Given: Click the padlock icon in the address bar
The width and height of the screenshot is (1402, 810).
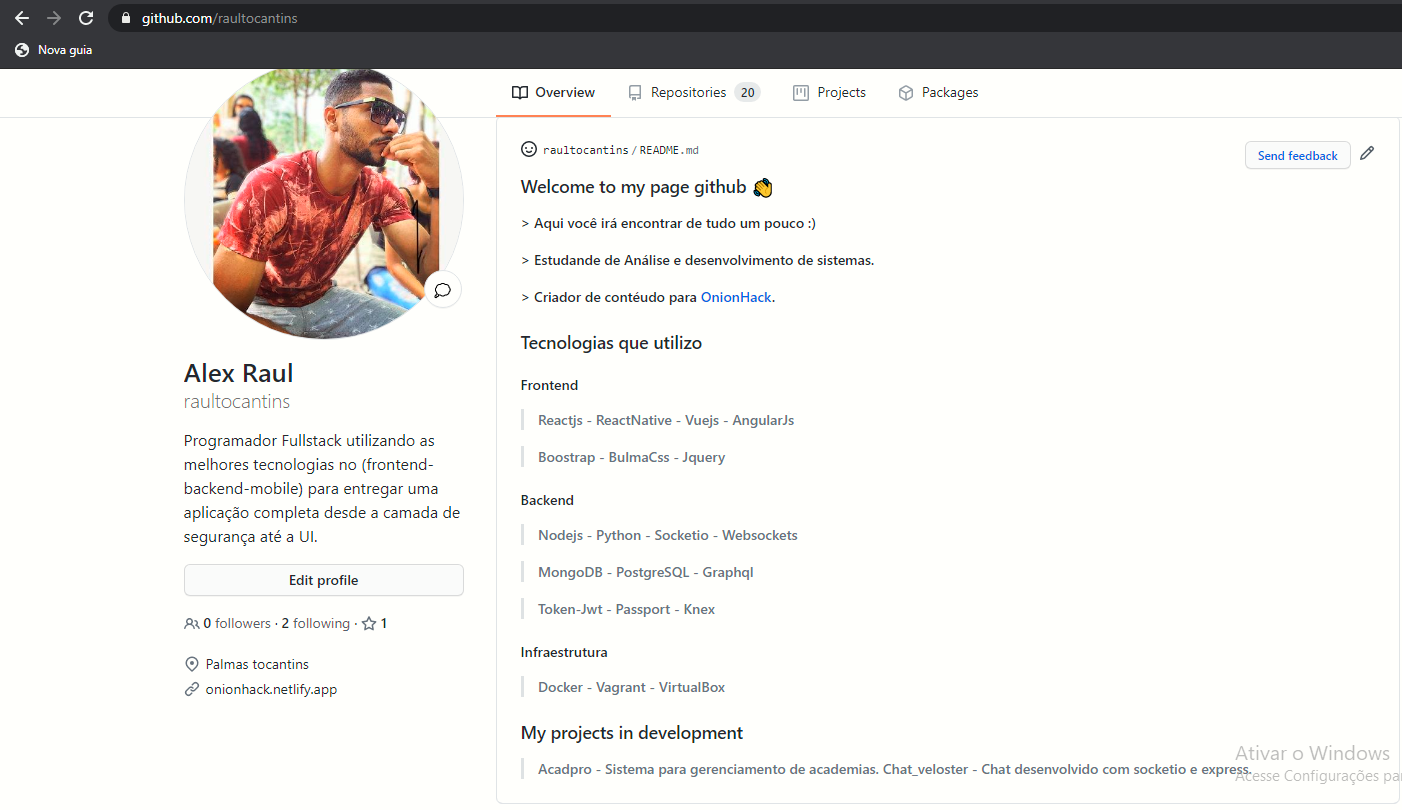Looking at the screenshot, I should pos(125,17).
